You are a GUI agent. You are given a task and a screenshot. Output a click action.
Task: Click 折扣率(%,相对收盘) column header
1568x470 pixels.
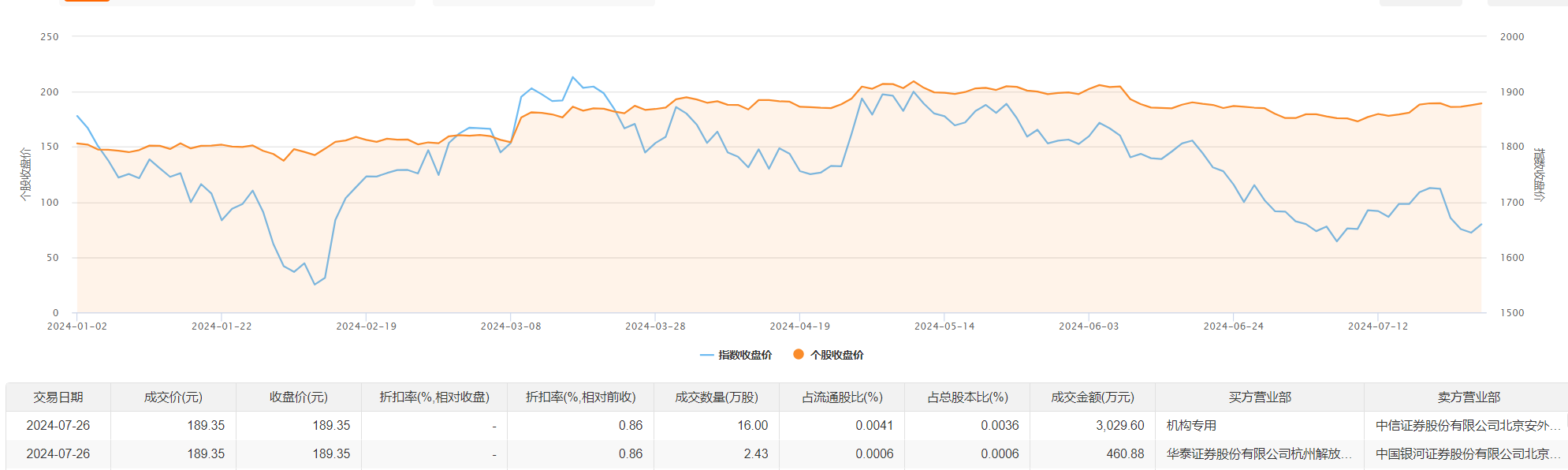tap(434, 397)
